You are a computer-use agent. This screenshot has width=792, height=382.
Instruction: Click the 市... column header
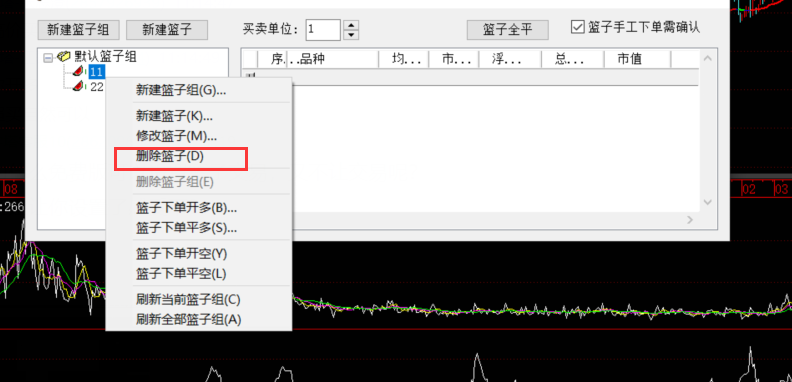(x=454, y=59)
